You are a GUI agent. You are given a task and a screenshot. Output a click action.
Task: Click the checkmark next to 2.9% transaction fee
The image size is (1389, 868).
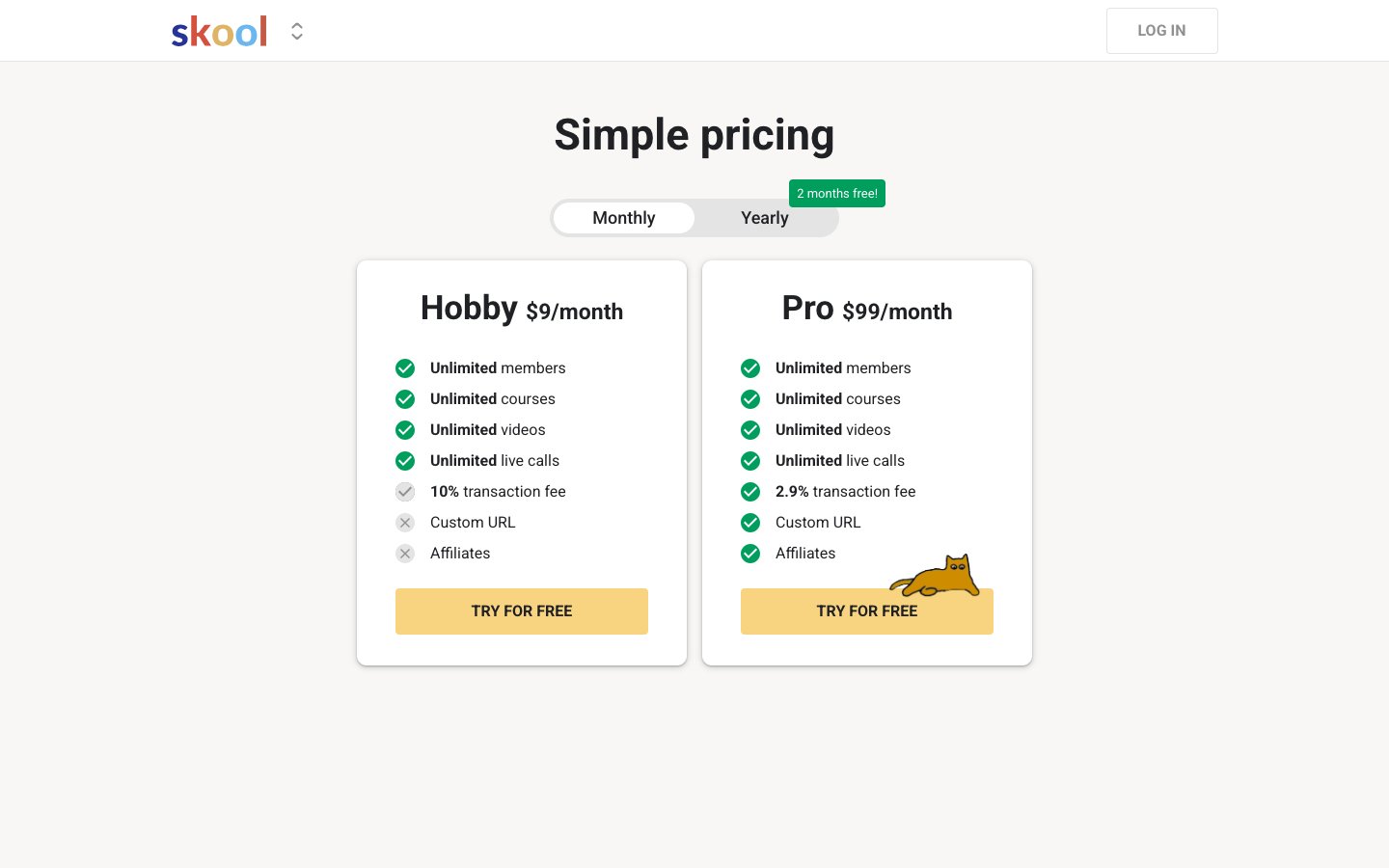750,492
